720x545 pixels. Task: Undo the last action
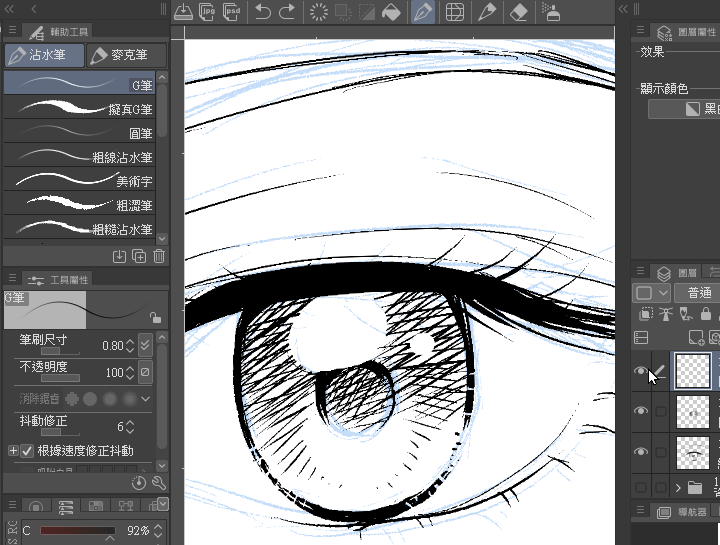(x=263, y=12)
